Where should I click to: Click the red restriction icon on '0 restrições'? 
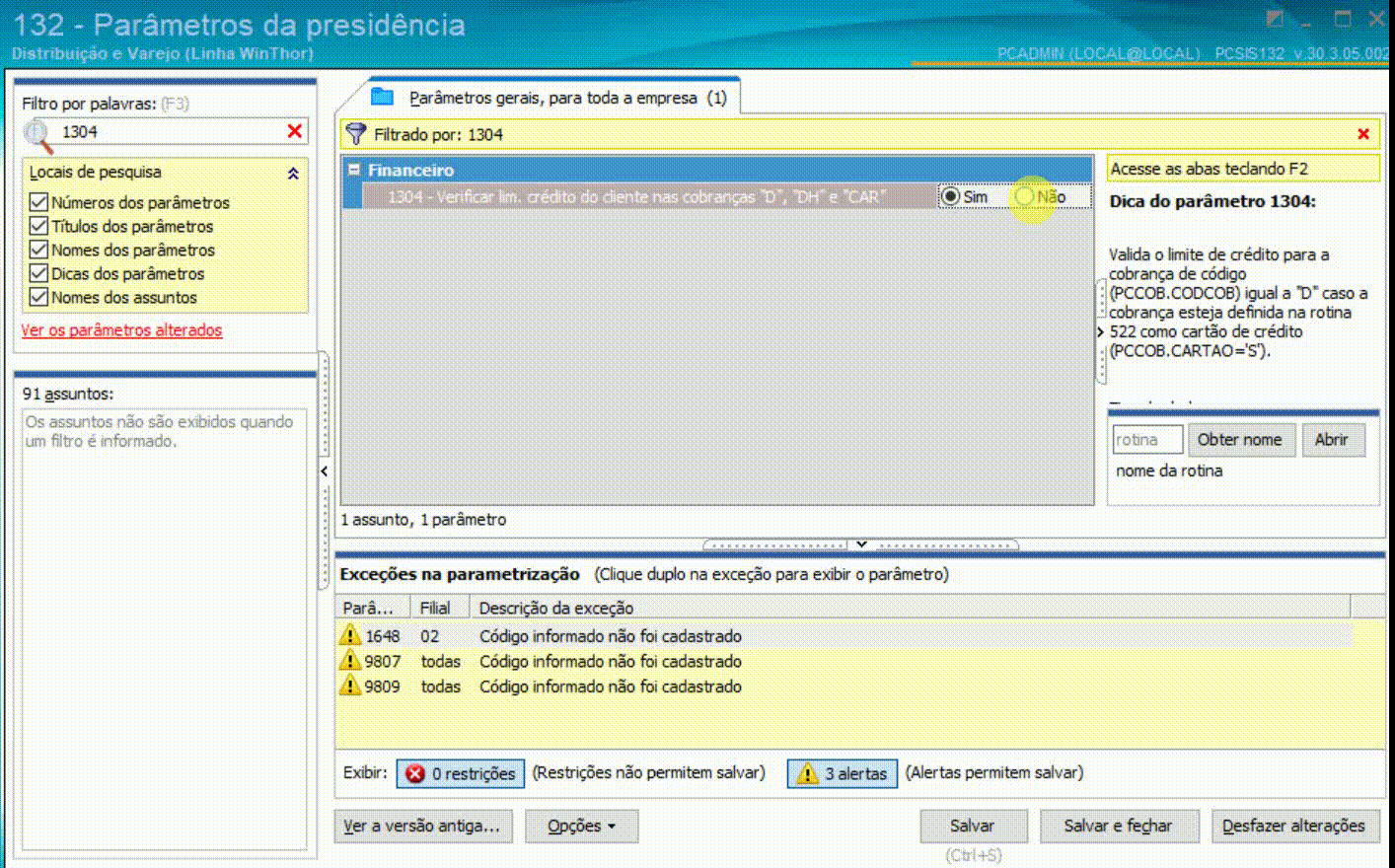[x=415, y=773]
